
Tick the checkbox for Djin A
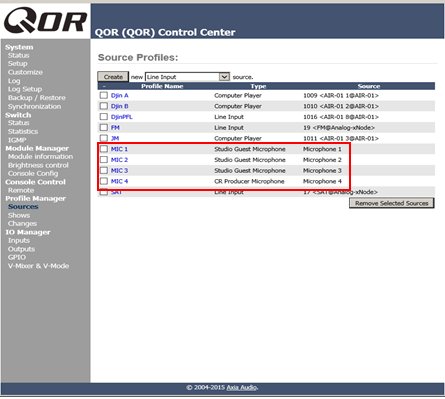(104, 95)
